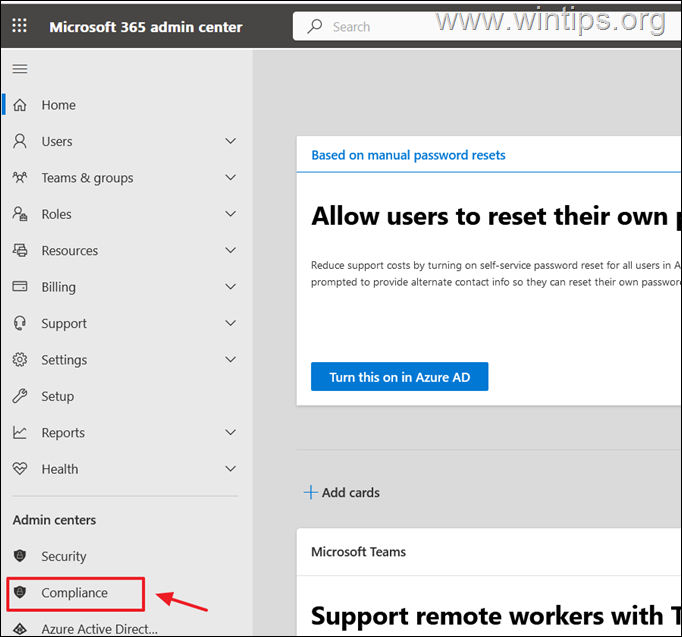This screenshot has width=682, height=637.
Task: Expand the Health chevron
Action: click(231, 469)
